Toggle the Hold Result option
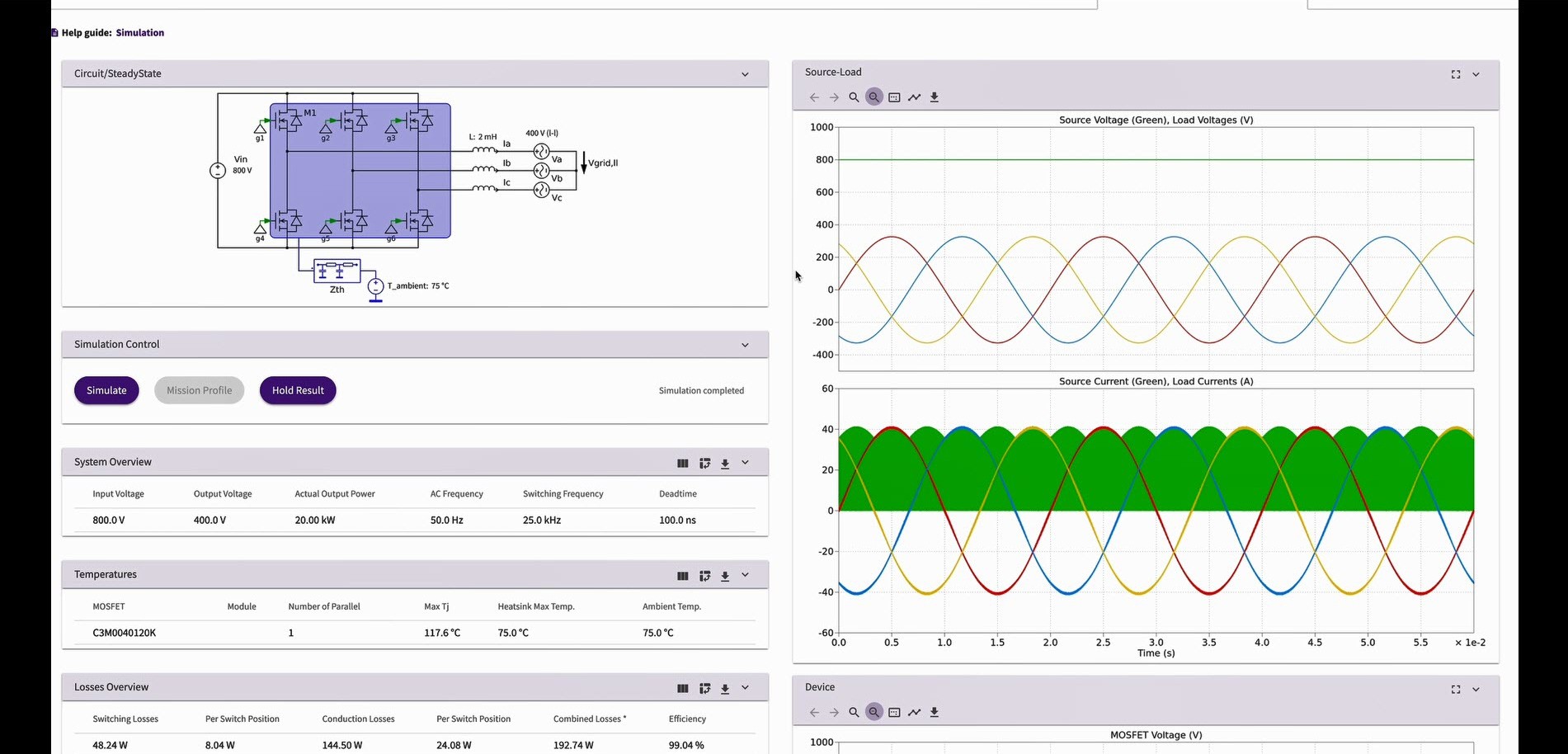Image resolution: width=1568 pixels, height=754 pixels. point(297,390)
